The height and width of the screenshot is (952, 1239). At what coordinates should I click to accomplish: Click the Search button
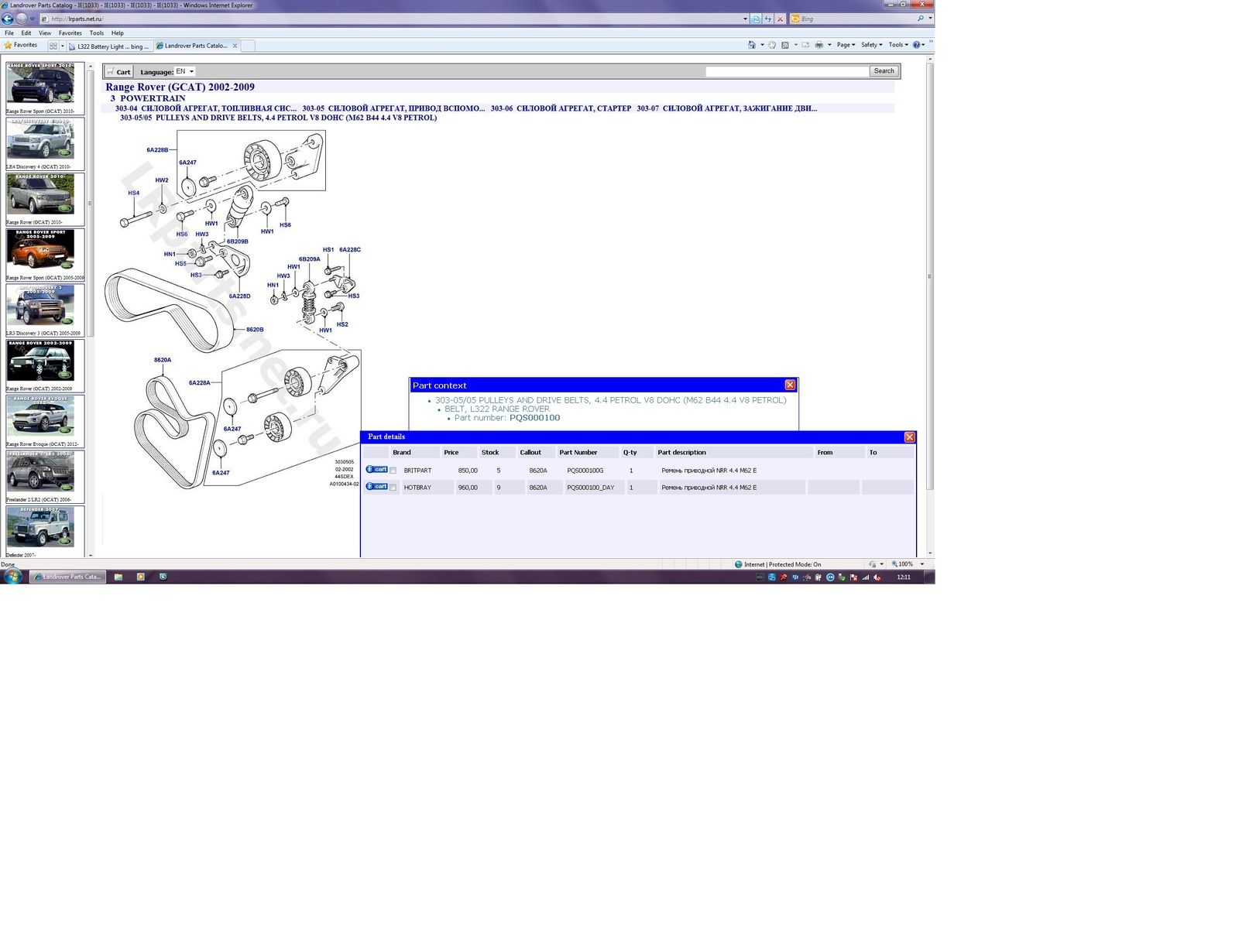(884, 71)
